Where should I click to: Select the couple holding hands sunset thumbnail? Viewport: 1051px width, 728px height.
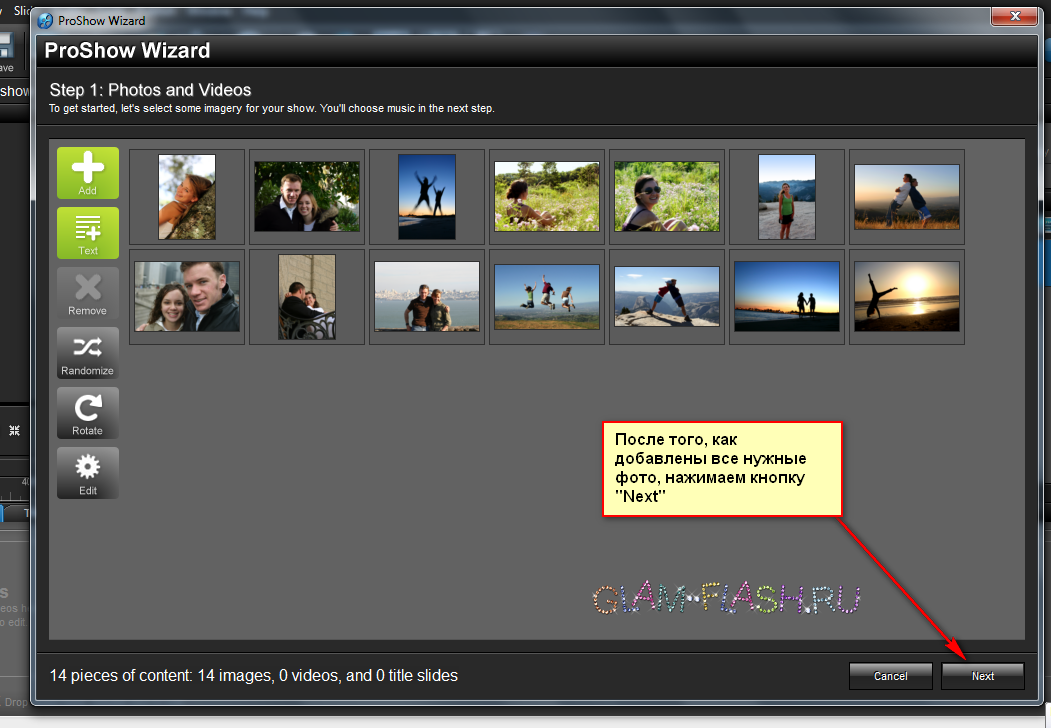pyautogui.click(x=787, y=297)
